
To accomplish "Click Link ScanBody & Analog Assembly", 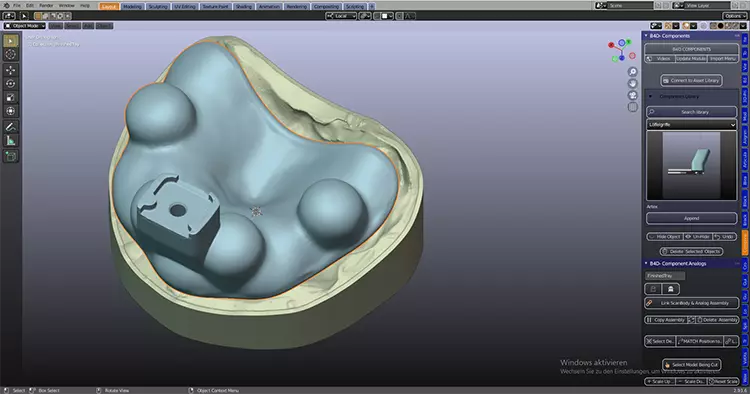I will tap(691, 303).
